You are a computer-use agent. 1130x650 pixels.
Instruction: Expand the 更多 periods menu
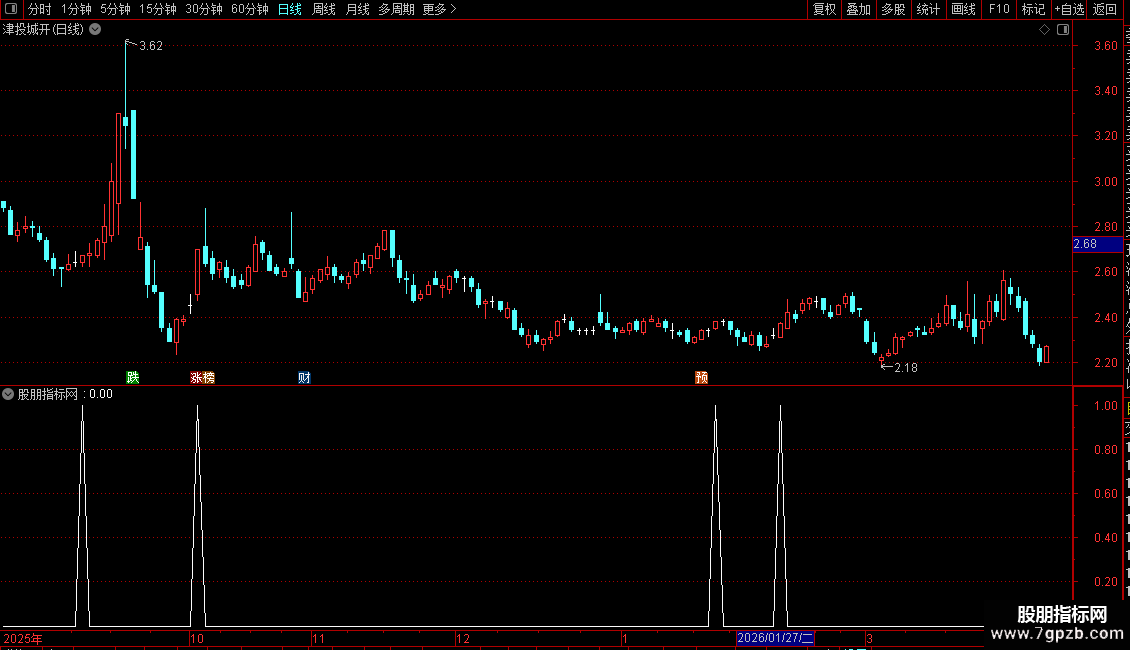pyautogui.click(x=440, y=9)
